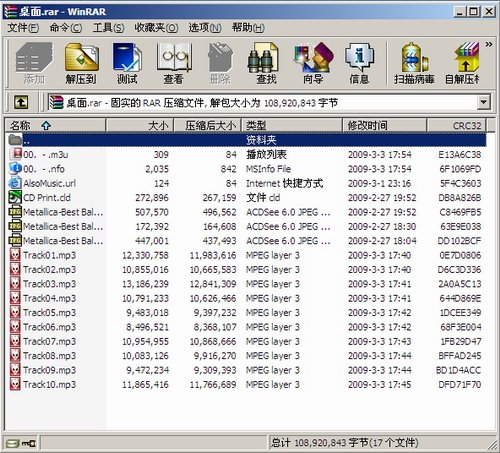Select the Track09.mp3 file name
Viewport: 500px width, 453px height.
(x=49, y=370)
